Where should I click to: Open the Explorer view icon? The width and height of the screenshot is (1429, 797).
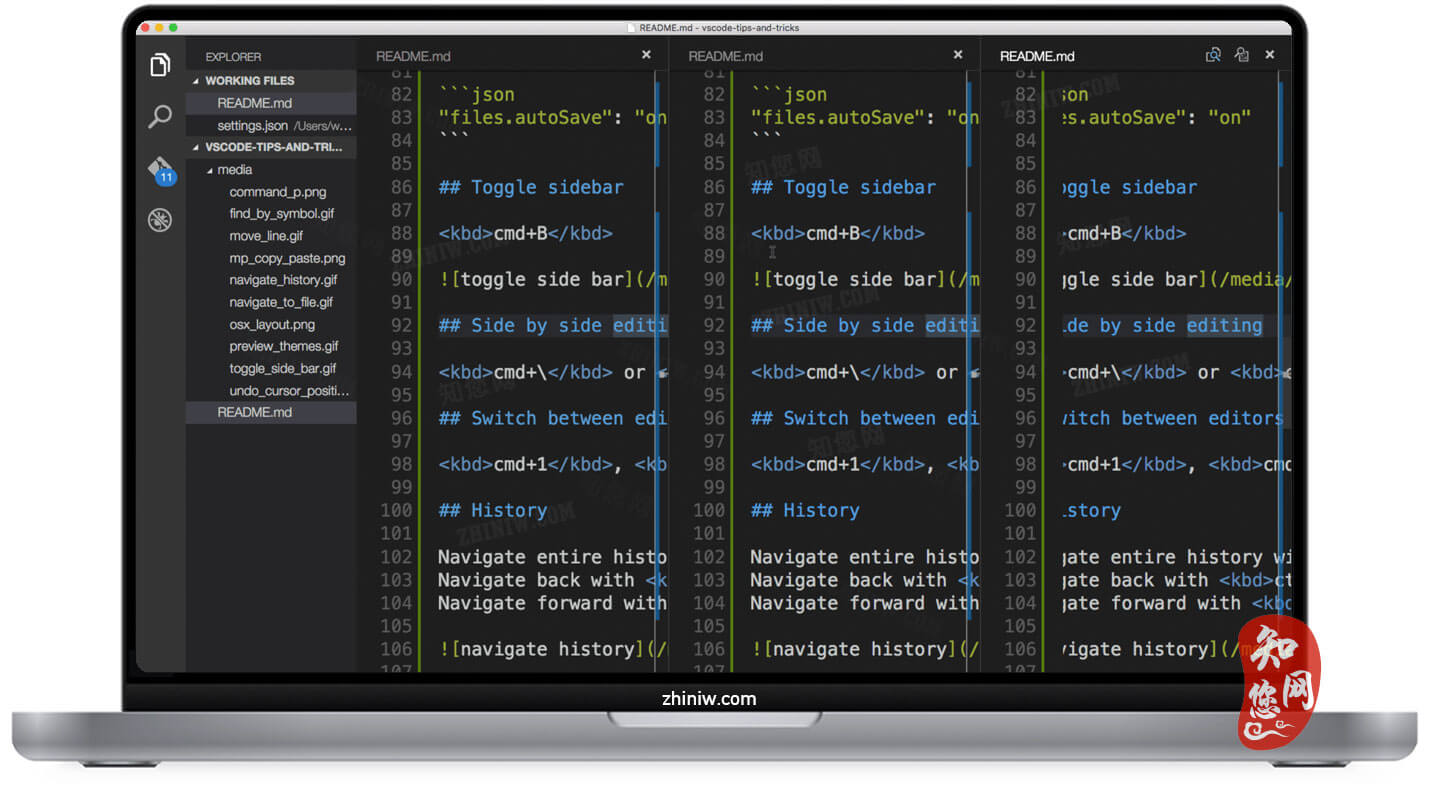click(x=160, y=66)
